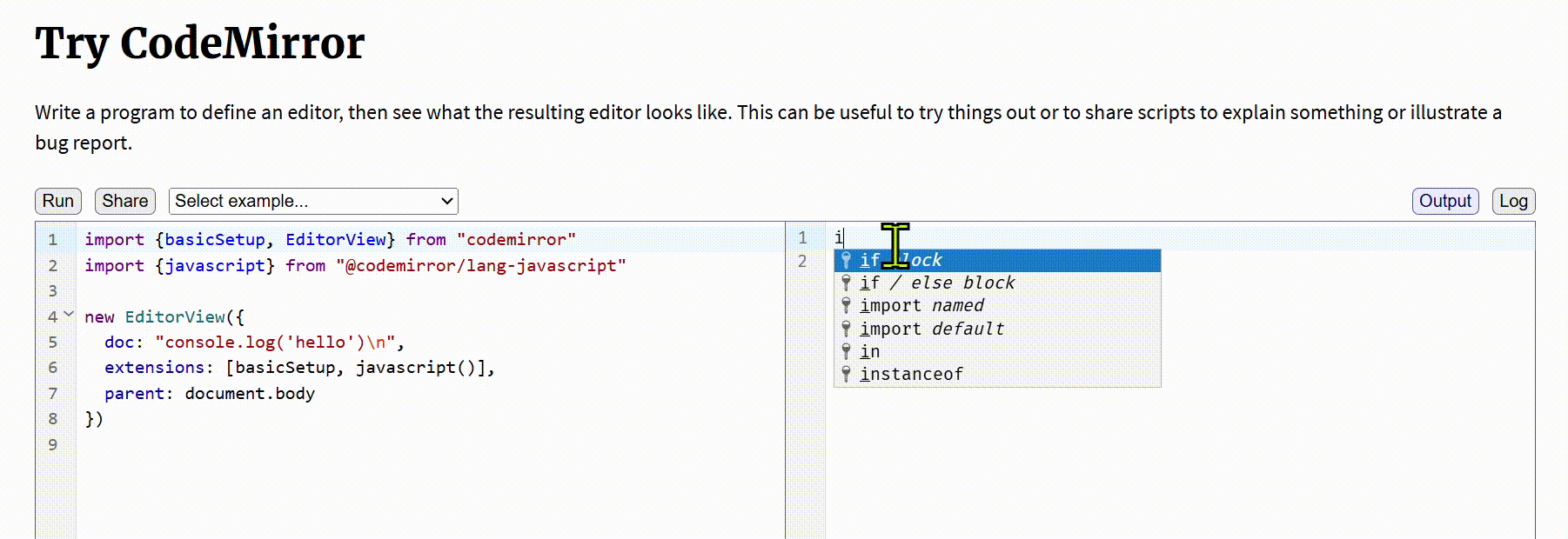Click 'document.body' in parent line
Screen dimensions: 1568x539
coord(250,393)
